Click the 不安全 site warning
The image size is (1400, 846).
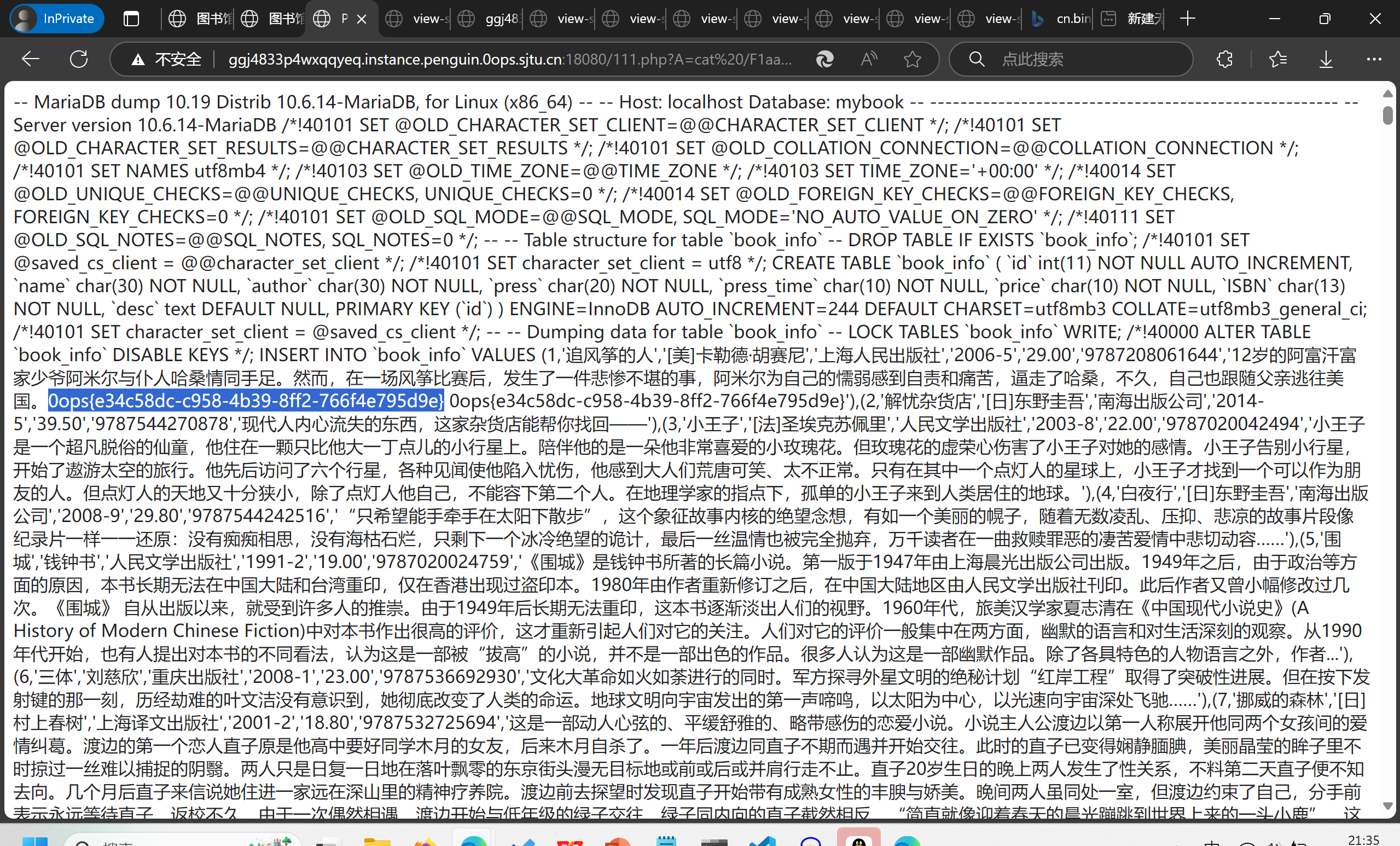click(x=166, y=59)
